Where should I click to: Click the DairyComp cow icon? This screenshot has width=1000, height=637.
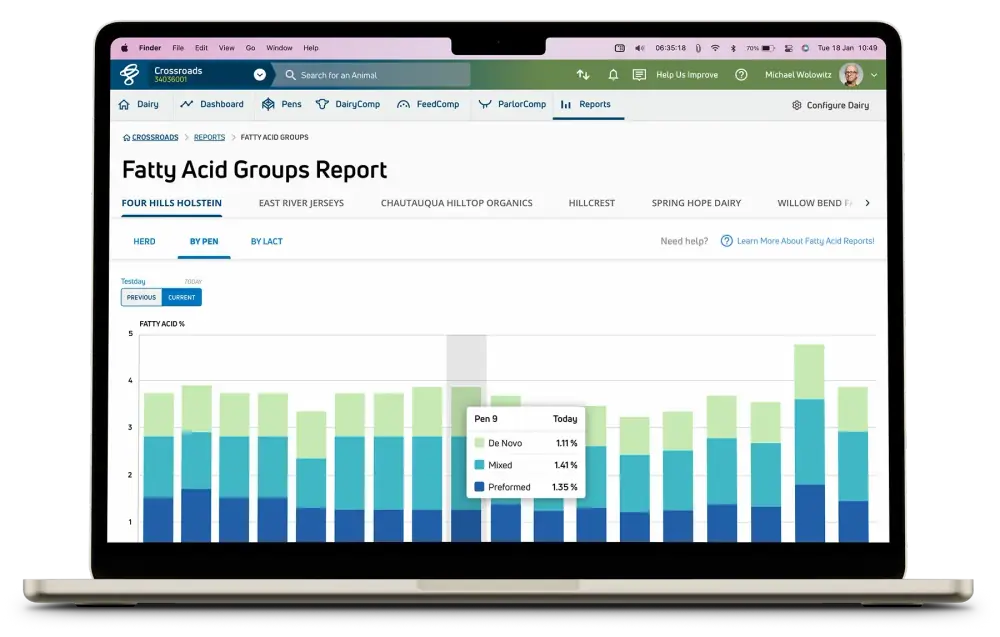[322, 104]
